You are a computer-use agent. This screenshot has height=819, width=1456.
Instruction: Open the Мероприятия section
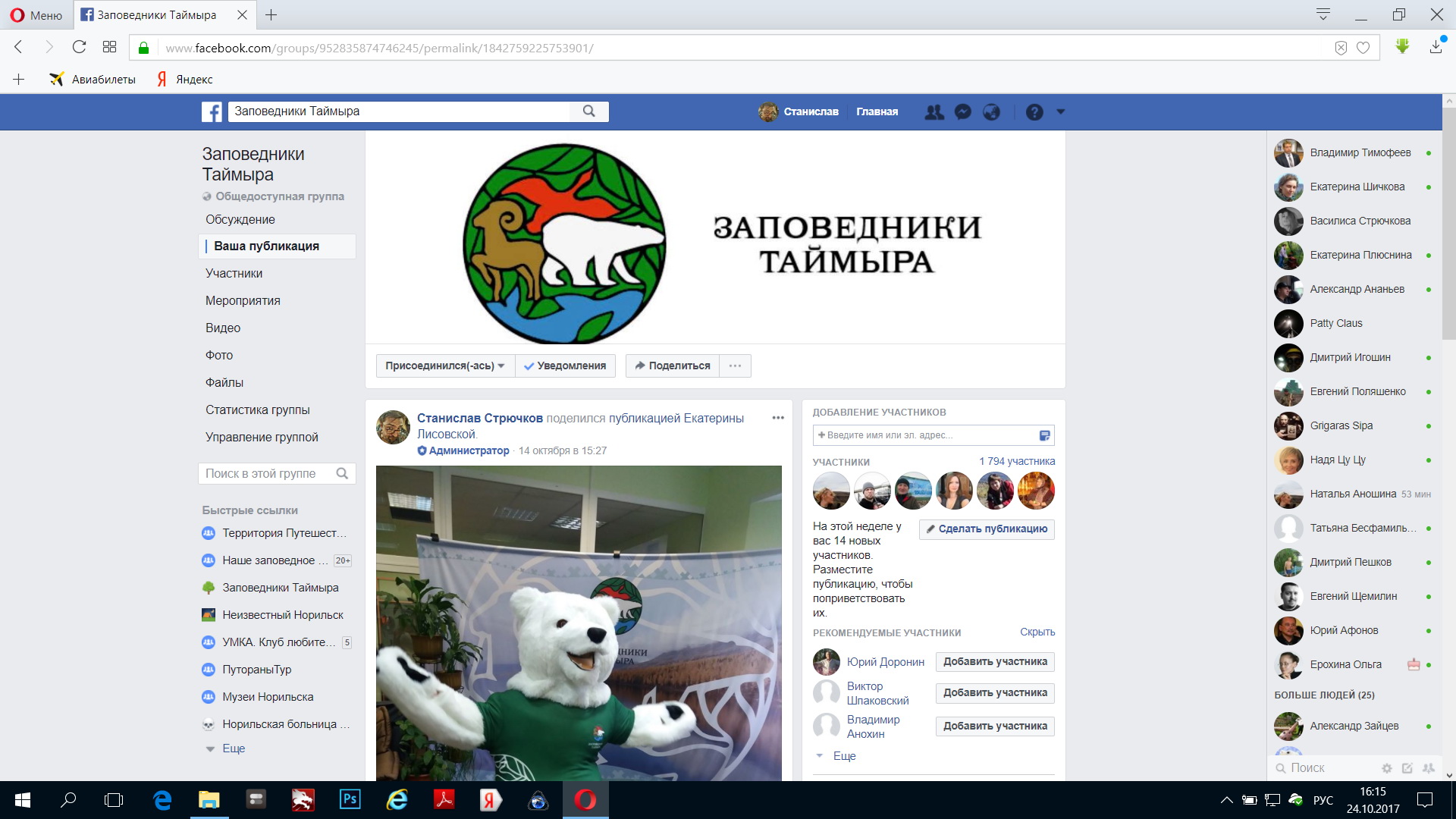tap(243, 300)
